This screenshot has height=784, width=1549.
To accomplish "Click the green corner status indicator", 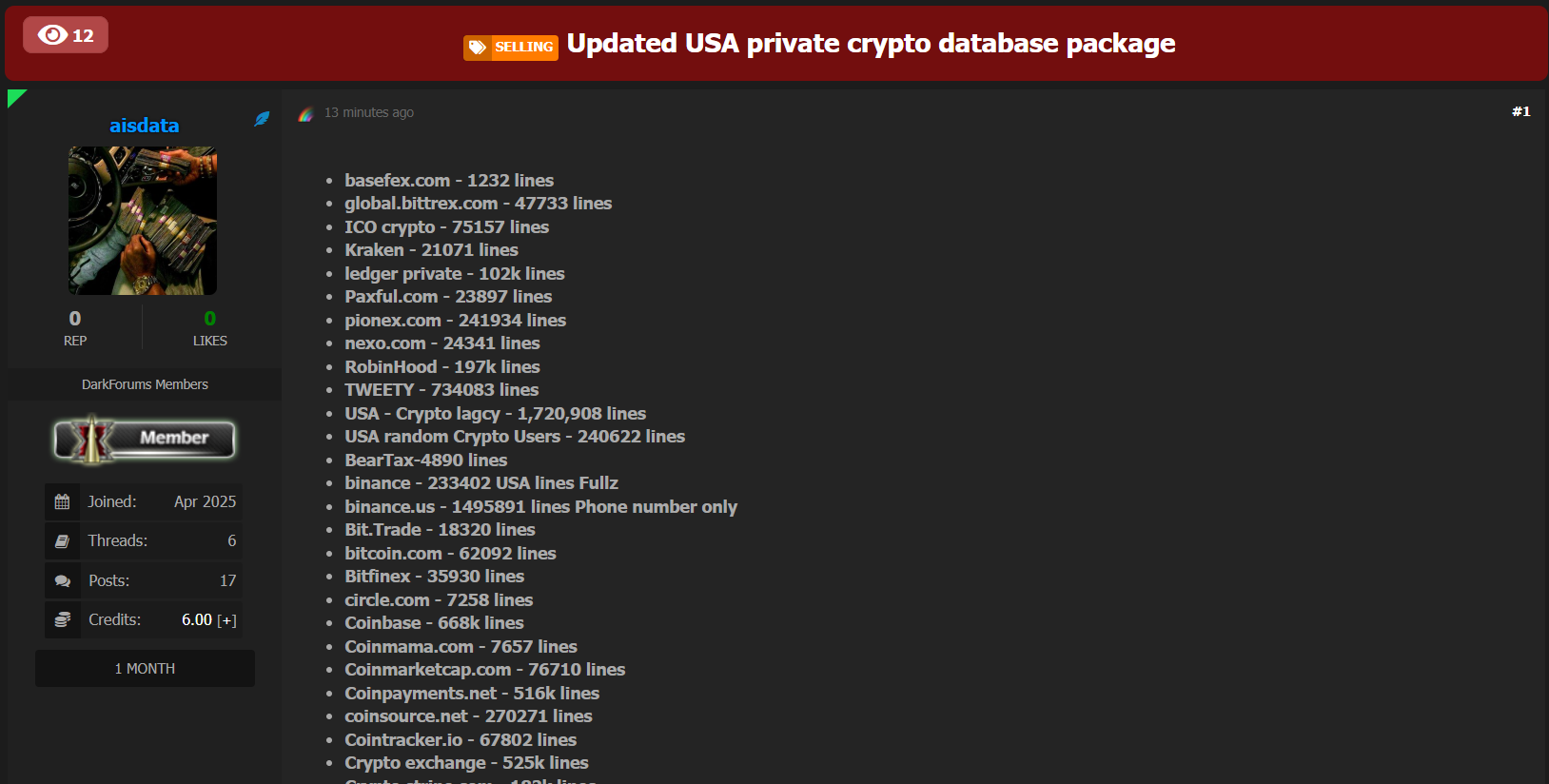I will point(14,96).
